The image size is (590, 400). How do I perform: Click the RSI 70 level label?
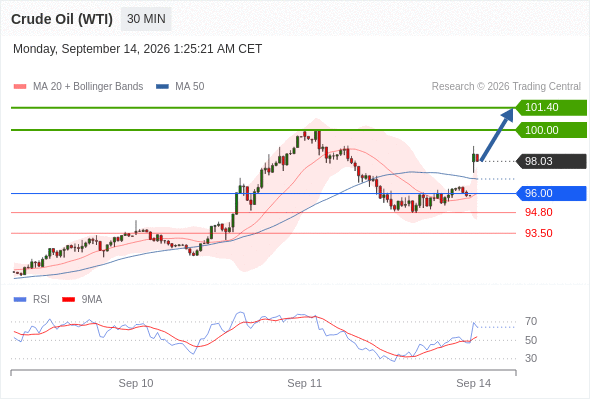pyautogui.click(x=531, y=321)
